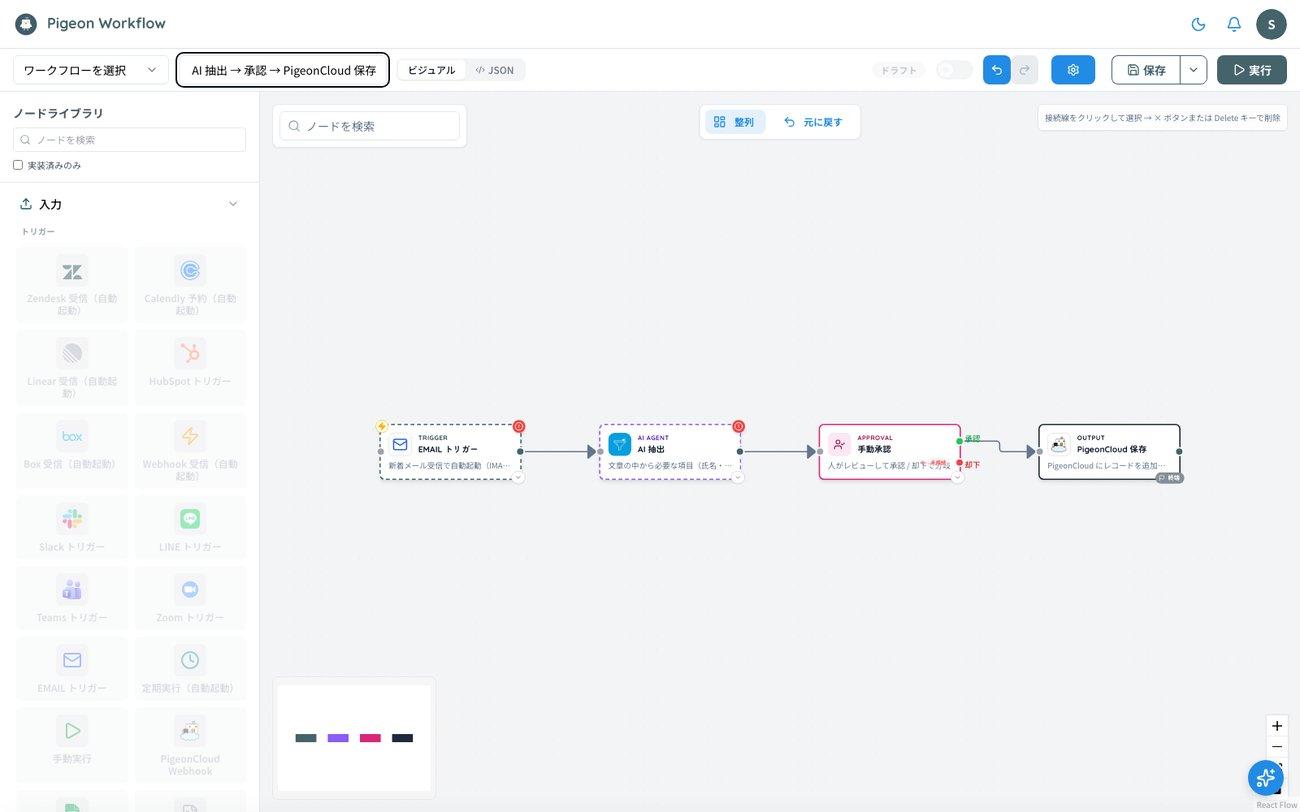Edit the workflow name field

[x=283, y=70]
